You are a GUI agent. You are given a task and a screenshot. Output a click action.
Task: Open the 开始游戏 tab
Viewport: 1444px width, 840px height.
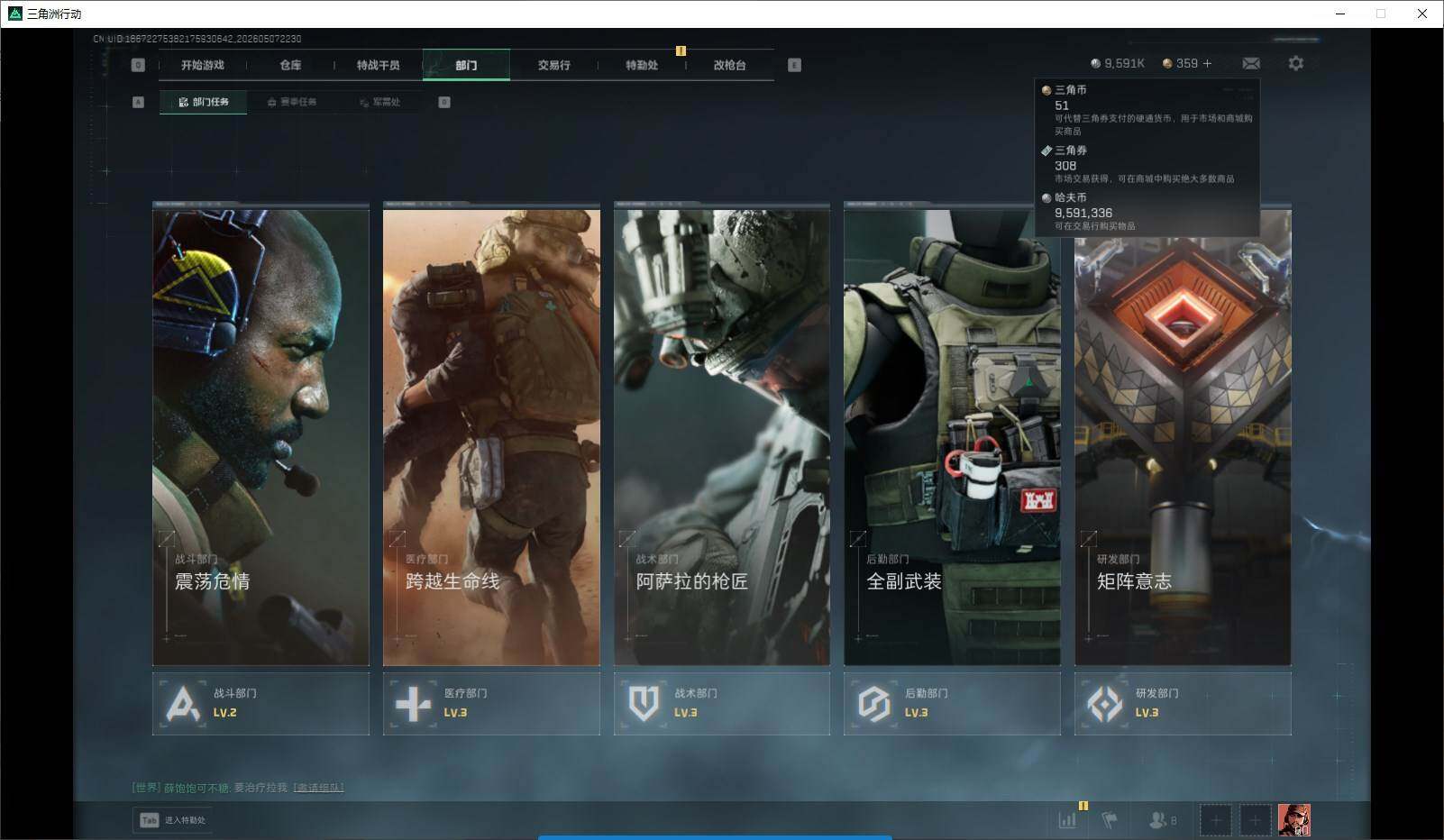click(202, 65)
